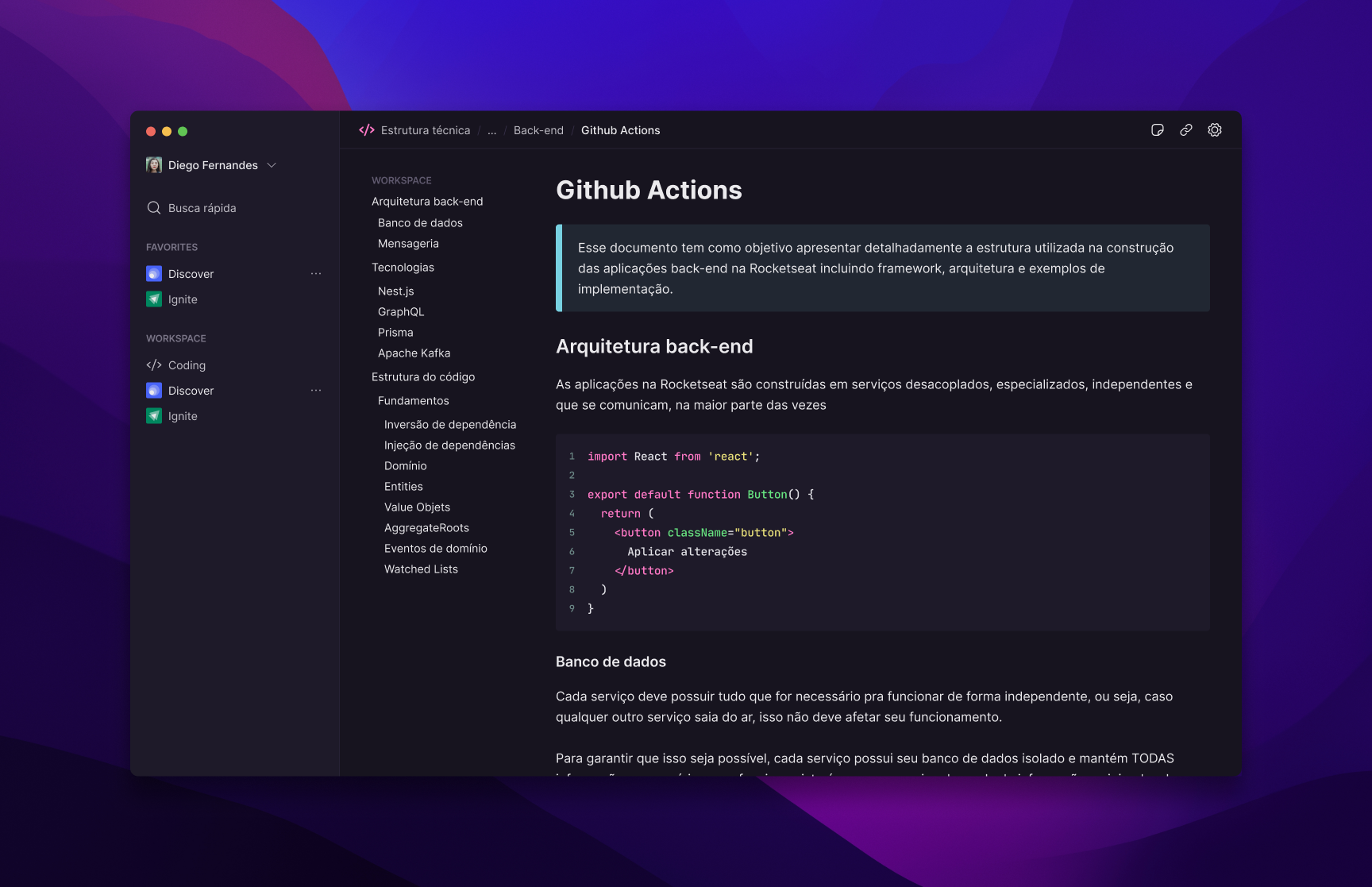Click the Ignite icon under Favorites
The width and height of the screenshot is (1372, 887).
pos(154,299)
